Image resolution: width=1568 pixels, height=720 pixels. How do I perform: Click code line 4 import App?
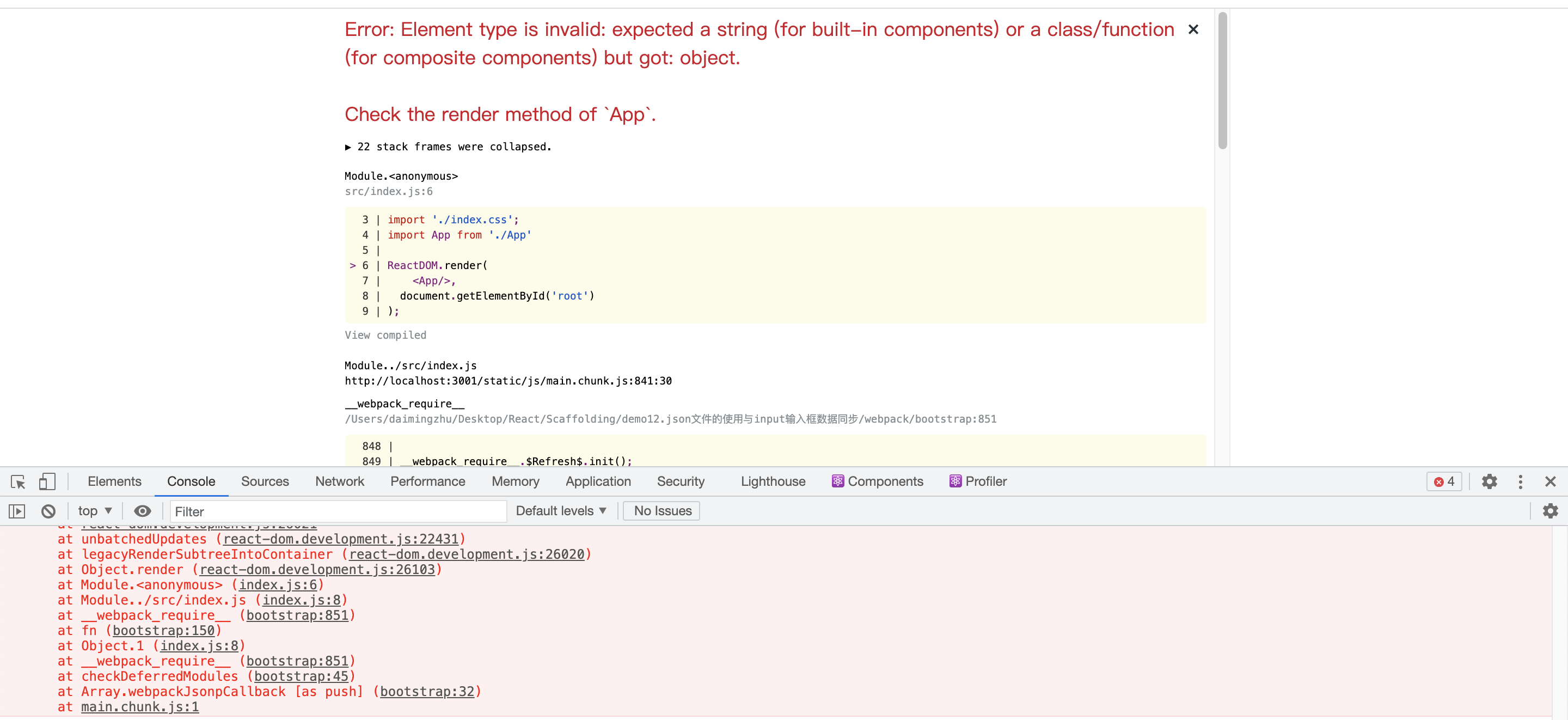460,235
